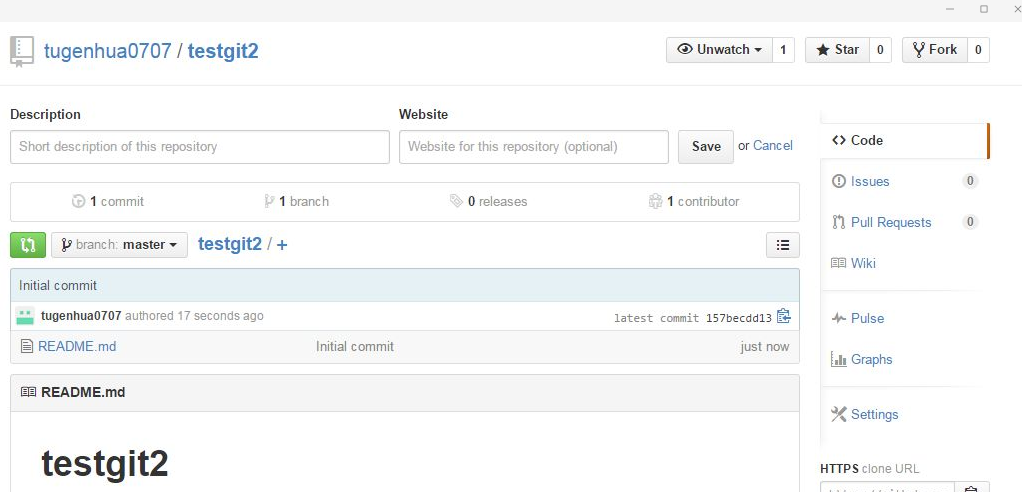Click the file list view icon button

pyautogui.click(x=783, y=245)
